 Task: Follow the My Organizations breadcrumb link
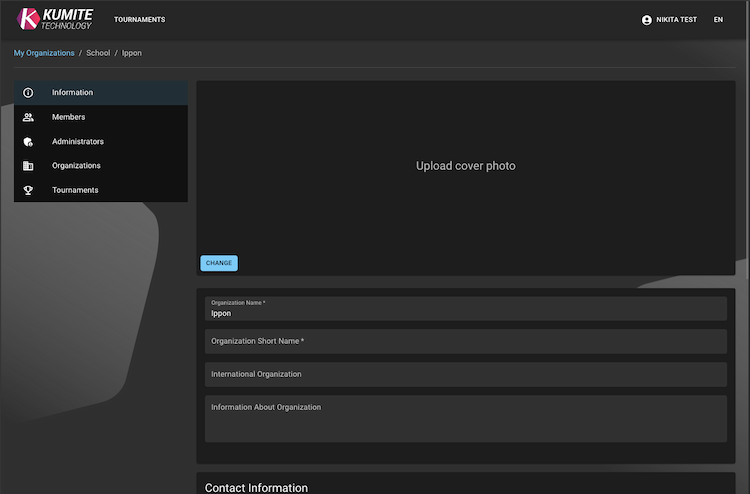click(x=44, y=53)
